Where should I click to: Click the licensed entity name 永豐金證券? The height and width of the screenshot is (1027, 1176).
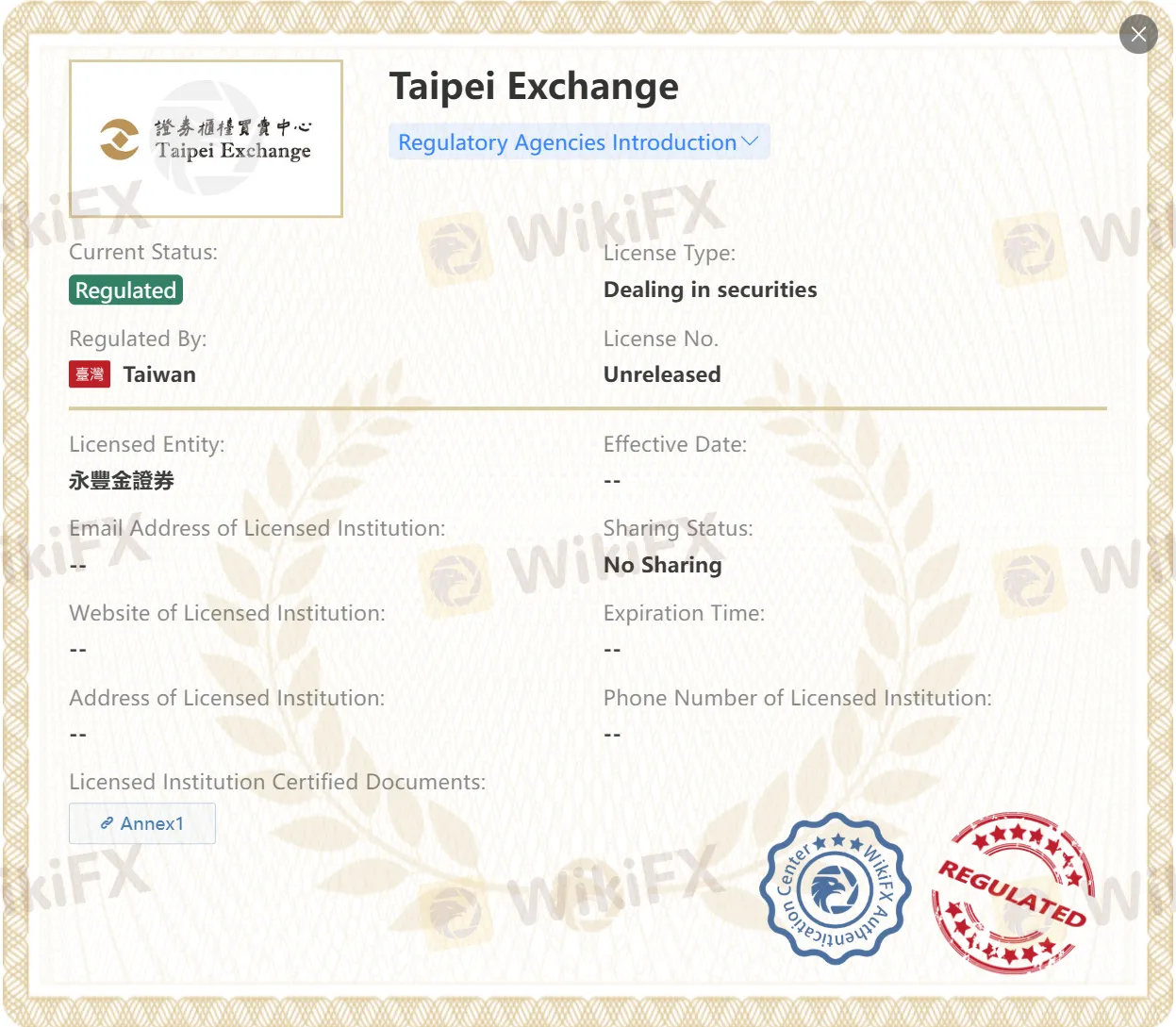(122, 481)
